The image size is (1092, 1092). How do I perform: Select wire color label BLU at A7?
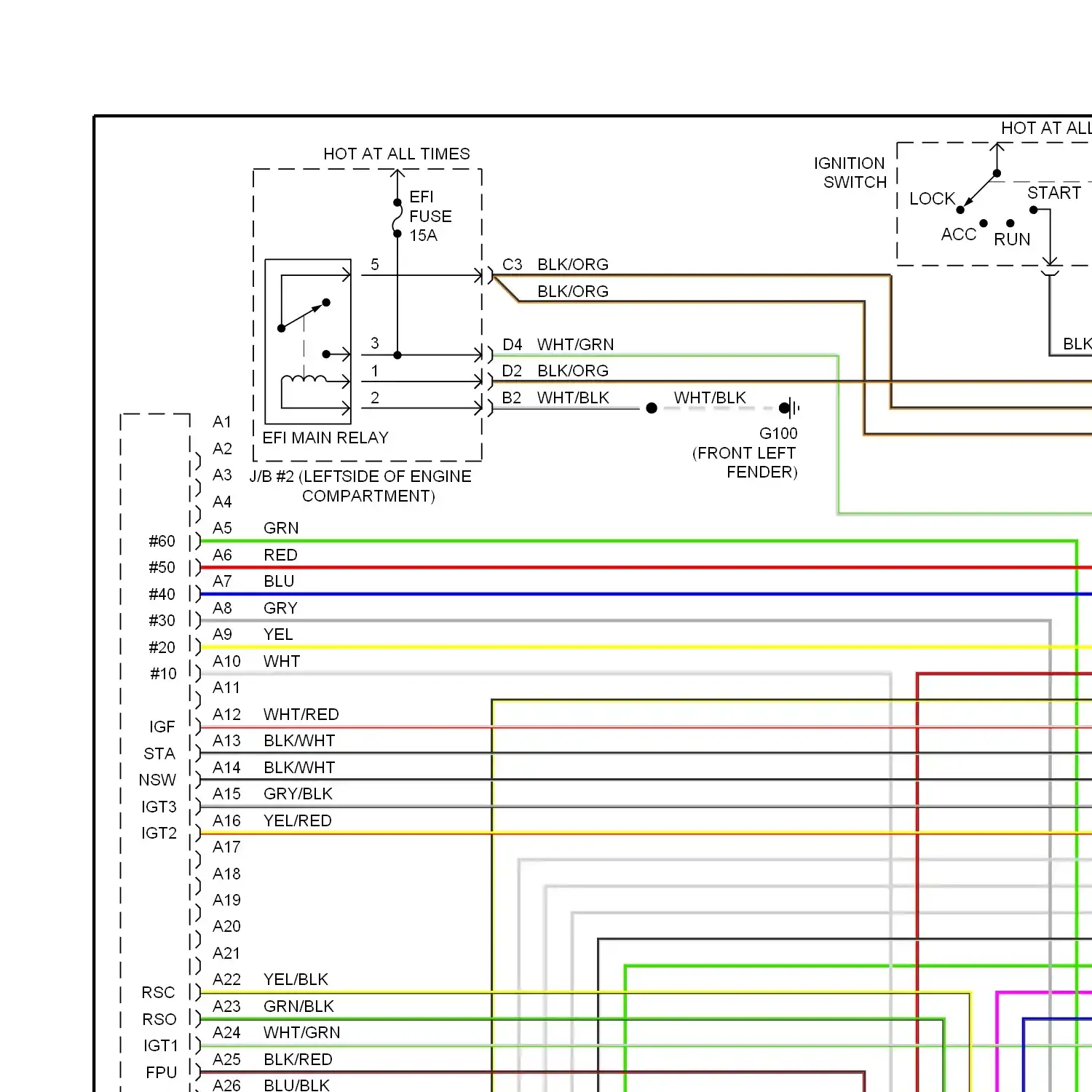point(279,581)
